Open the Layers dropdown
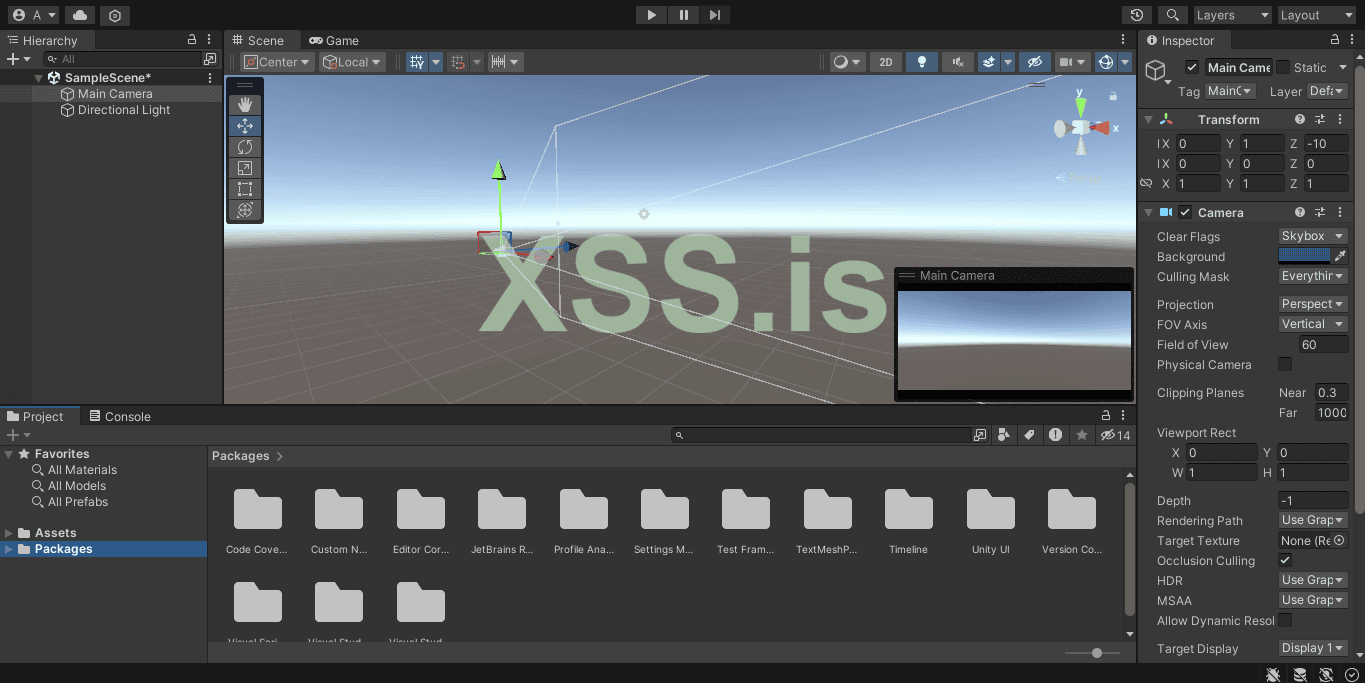This screenshot has height=683, width=1365. [x=1232, y=15]
